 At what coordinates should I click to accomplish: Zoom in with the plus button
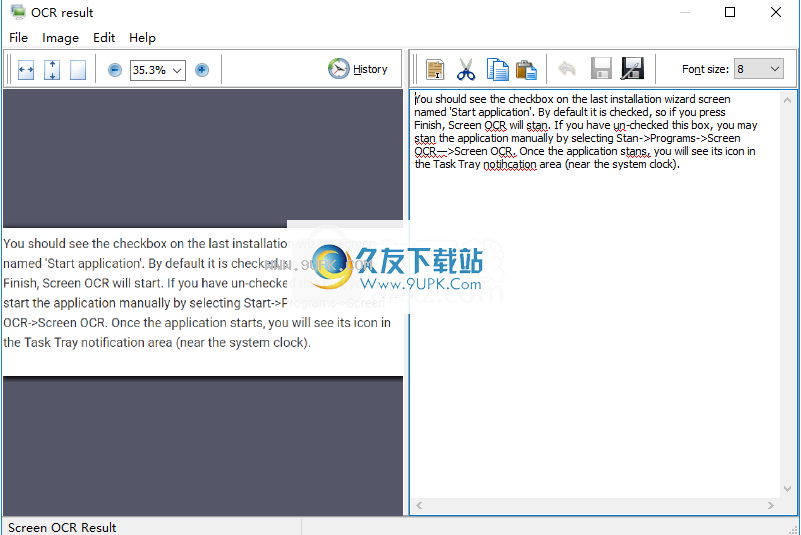(x=202, y=70)
